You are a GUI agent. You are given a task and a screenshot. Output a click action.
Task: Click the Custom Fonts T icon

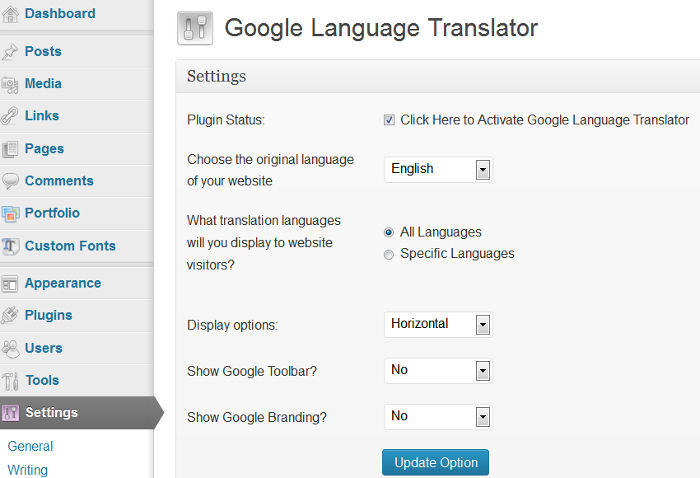coord(10,246)
